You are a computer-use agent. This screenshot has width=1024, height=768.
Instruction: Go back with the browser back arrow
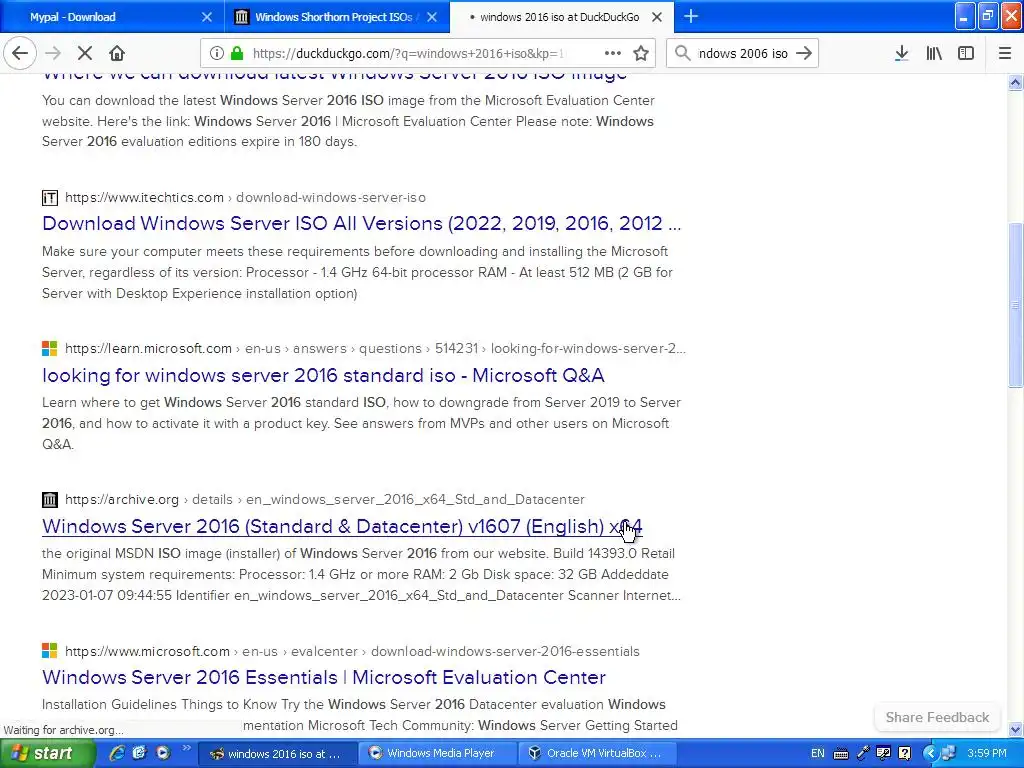[x=20, y=54]
